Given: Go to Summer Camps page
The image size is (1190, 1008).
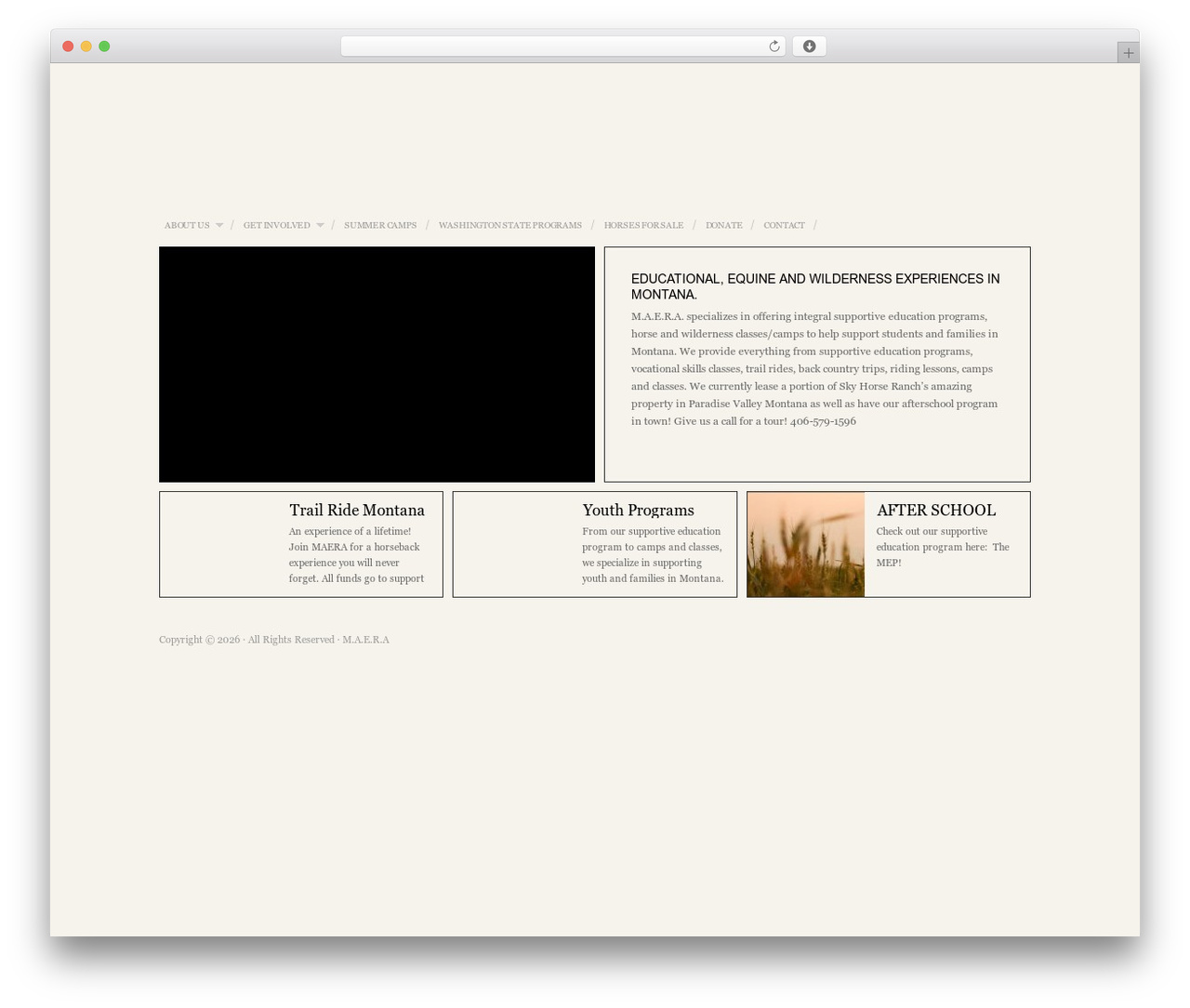Looking at the screenshot, I should (380, 225).
